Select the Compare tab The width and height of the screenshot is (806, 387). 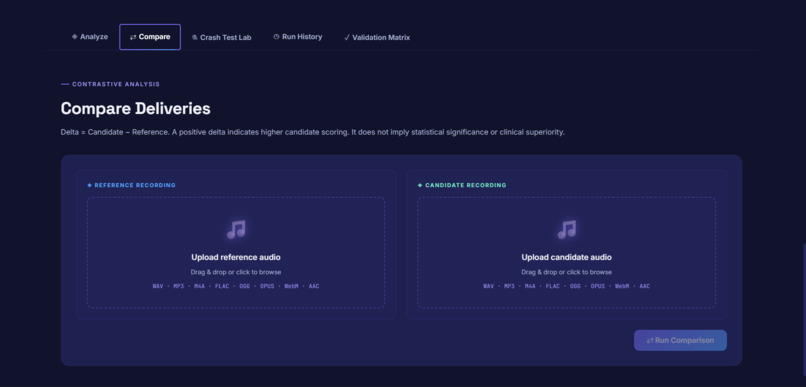(x=150, y=37)
